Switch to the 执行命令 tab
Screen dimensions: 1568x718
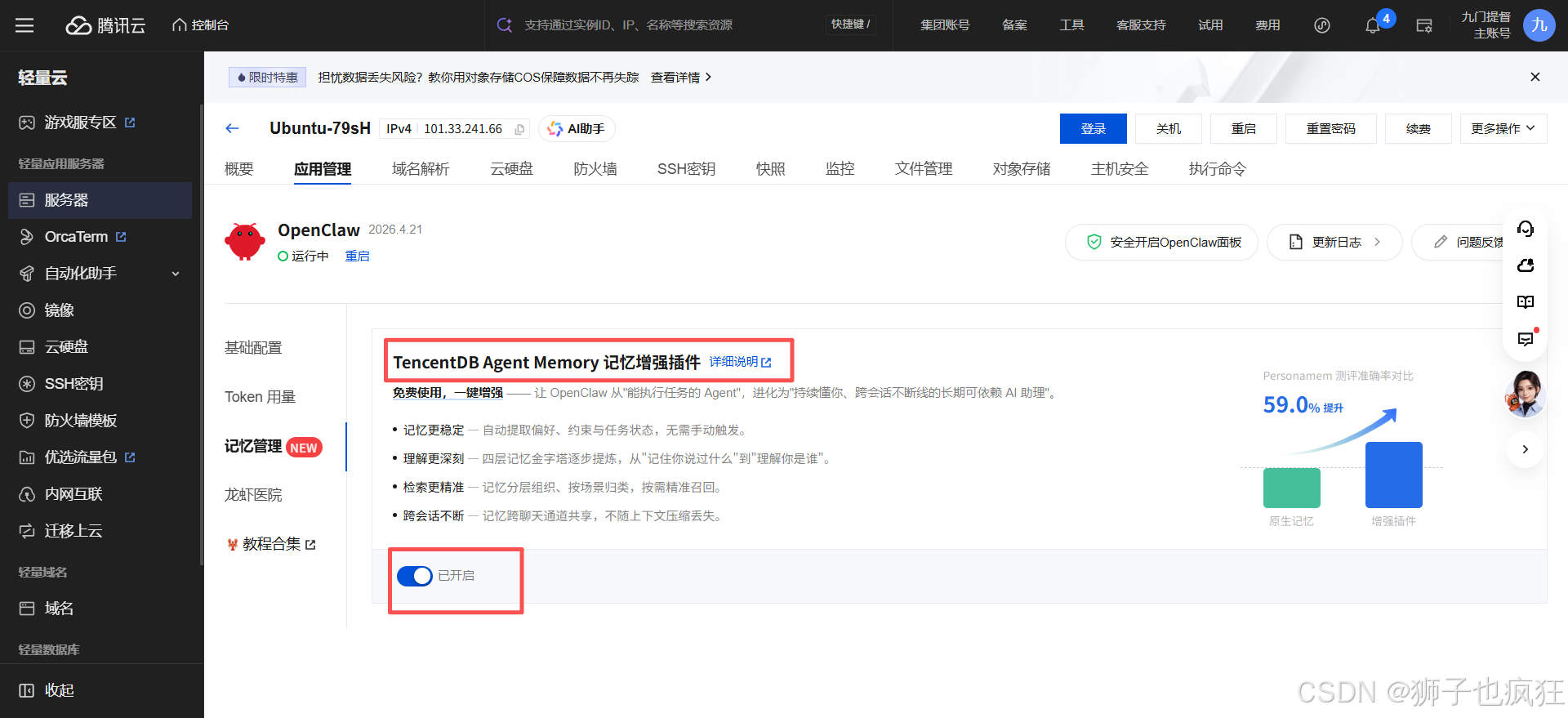(1218, 169)
